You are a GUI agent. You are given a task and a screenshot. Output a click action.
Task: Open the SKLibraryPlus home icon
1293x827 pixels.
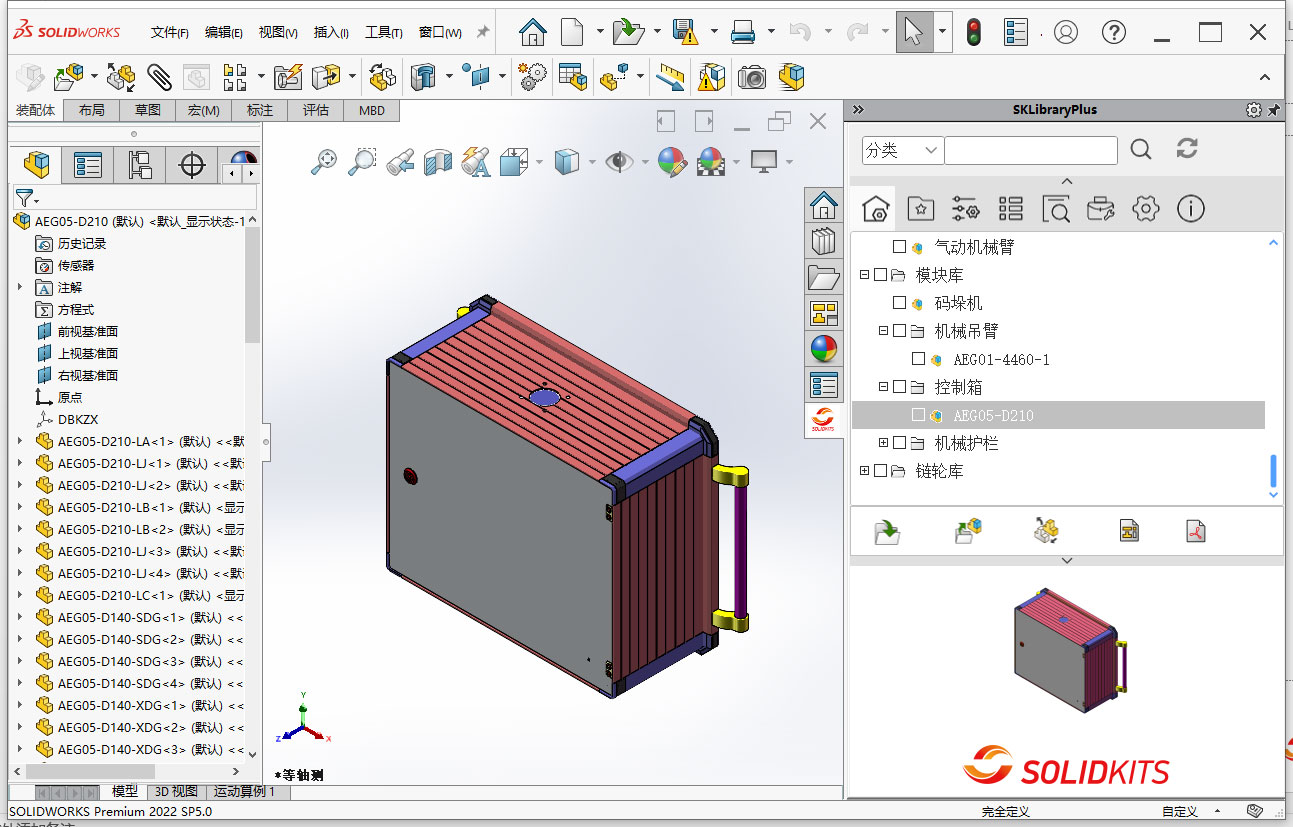pyautogui.click(x=875, y=209)
